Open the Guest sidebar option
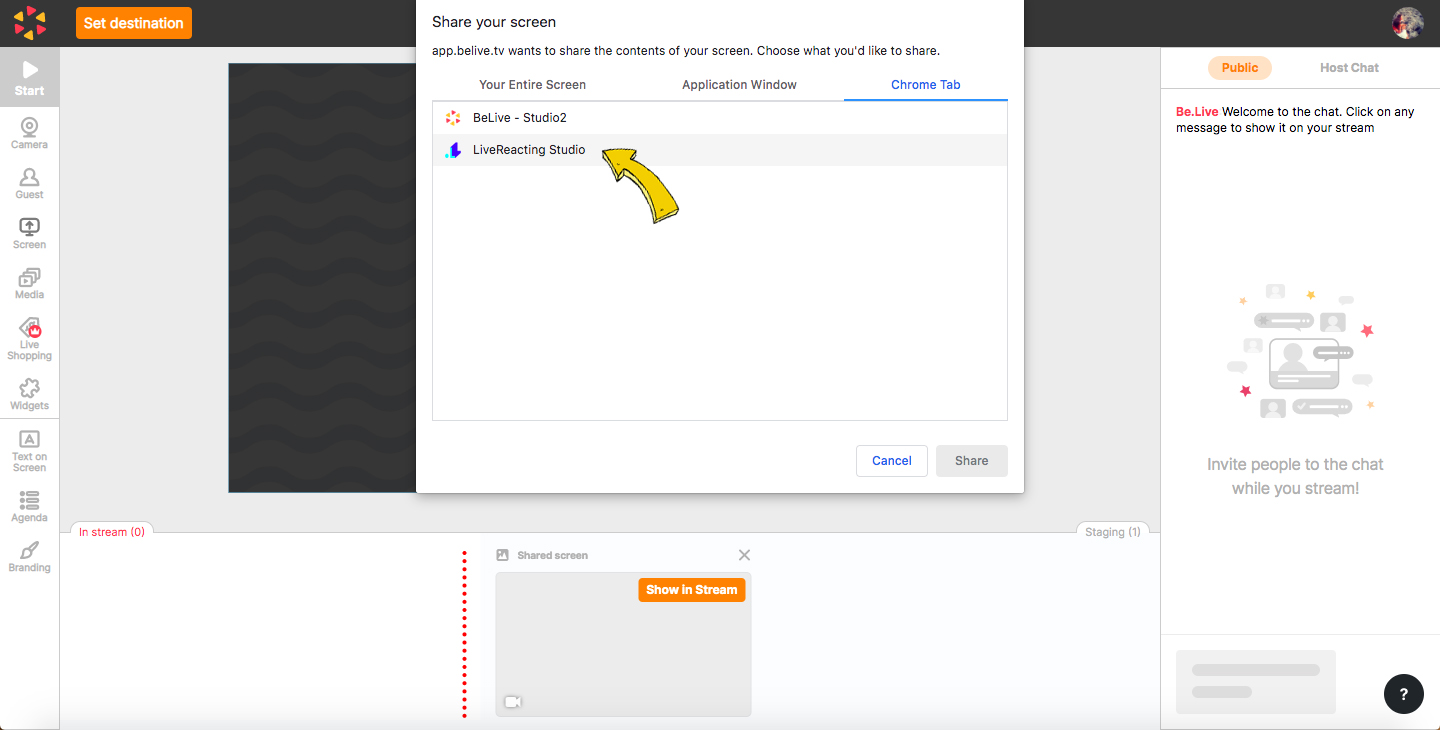This screenshot has width=1440, height=730. click(29, 183)
